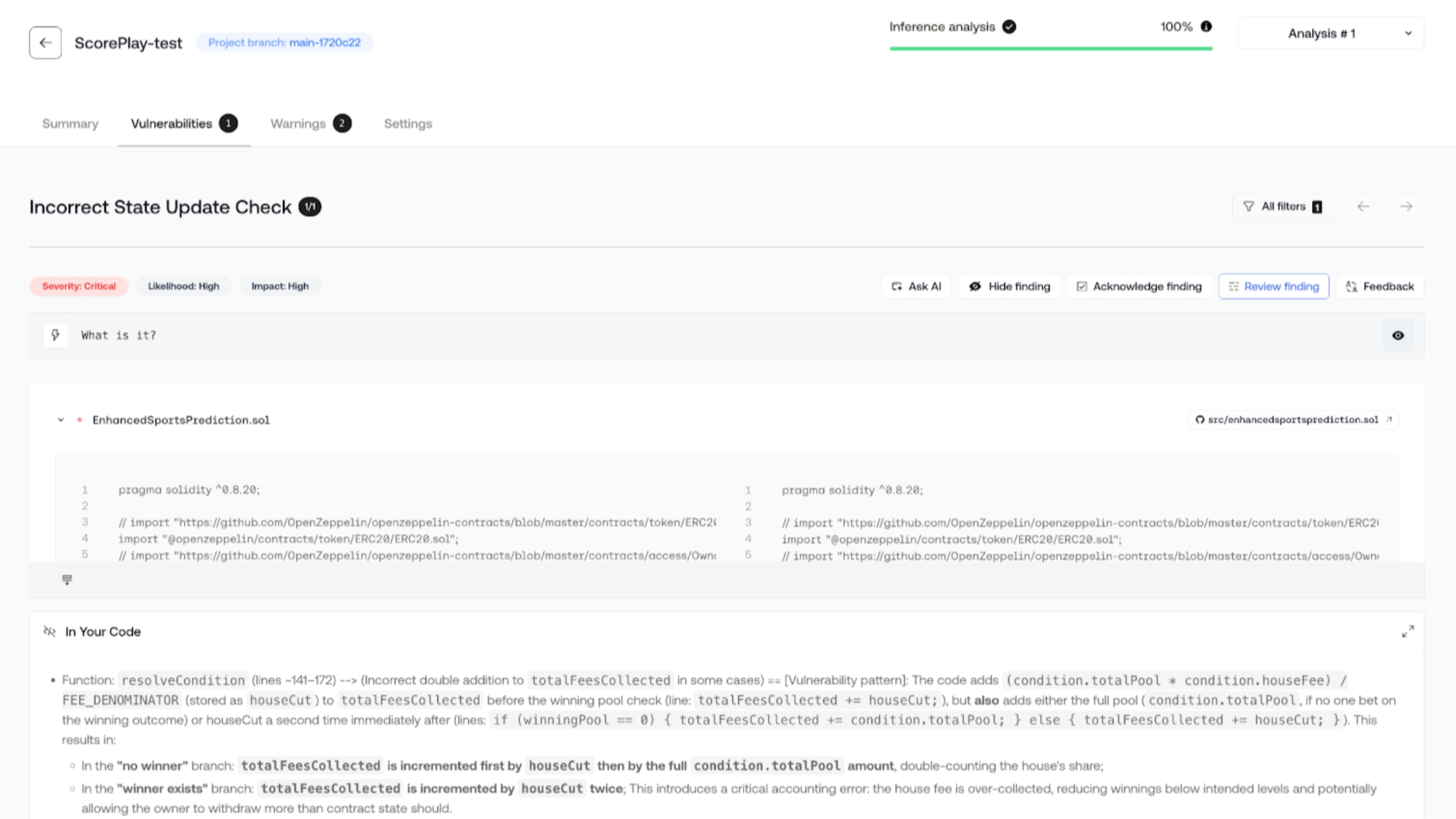Open the All filters menu
Screen dimensions: 1456x819
coord(1284,206)
